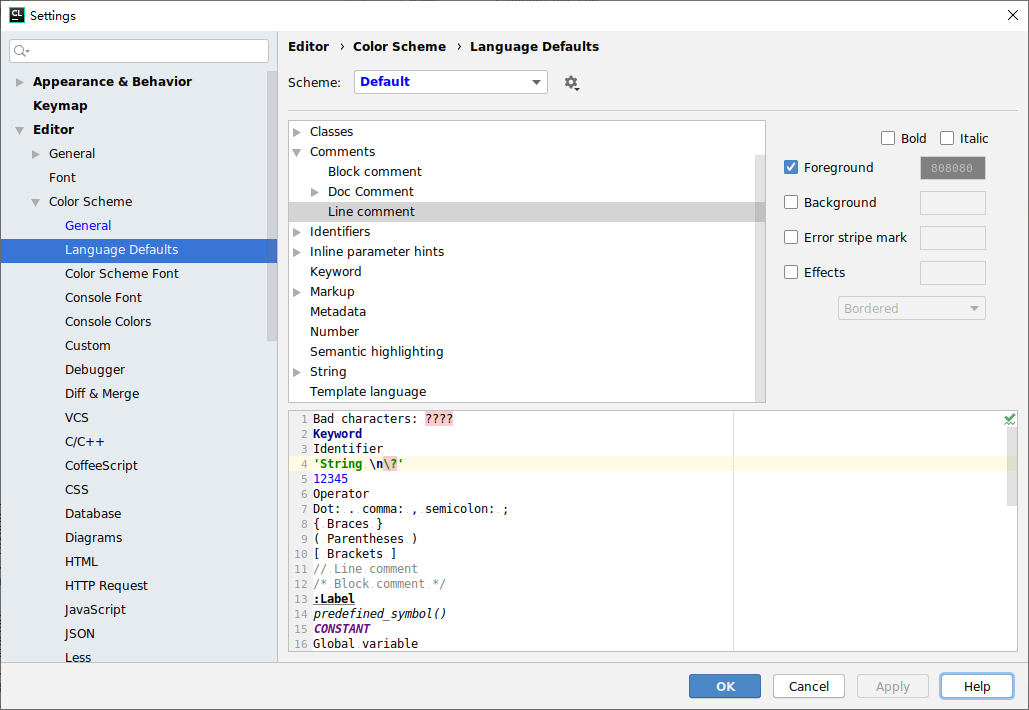
Task: Click the green inspections checkmark above the preview
Action: click(1009, 418)
